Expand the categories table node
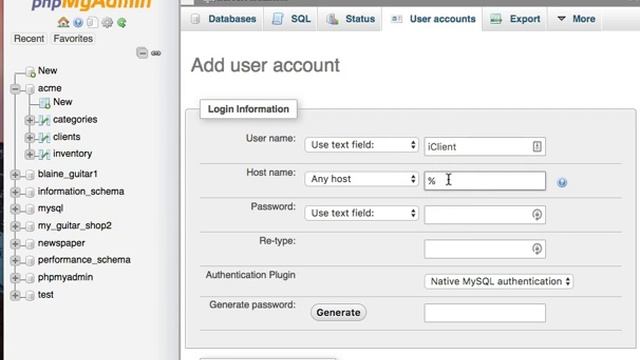The image size is (640, 360). (29, 120)
